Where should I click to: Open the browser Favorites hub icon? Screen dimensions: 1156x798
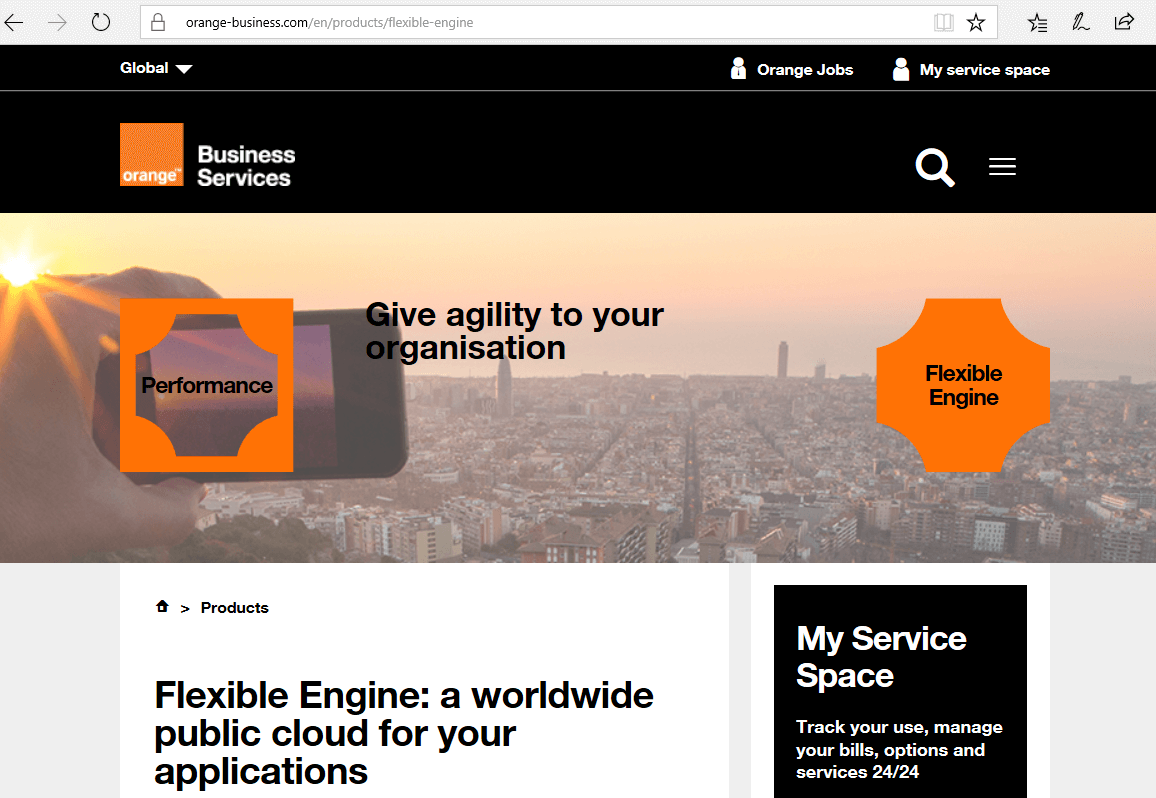coord(1037,21)
